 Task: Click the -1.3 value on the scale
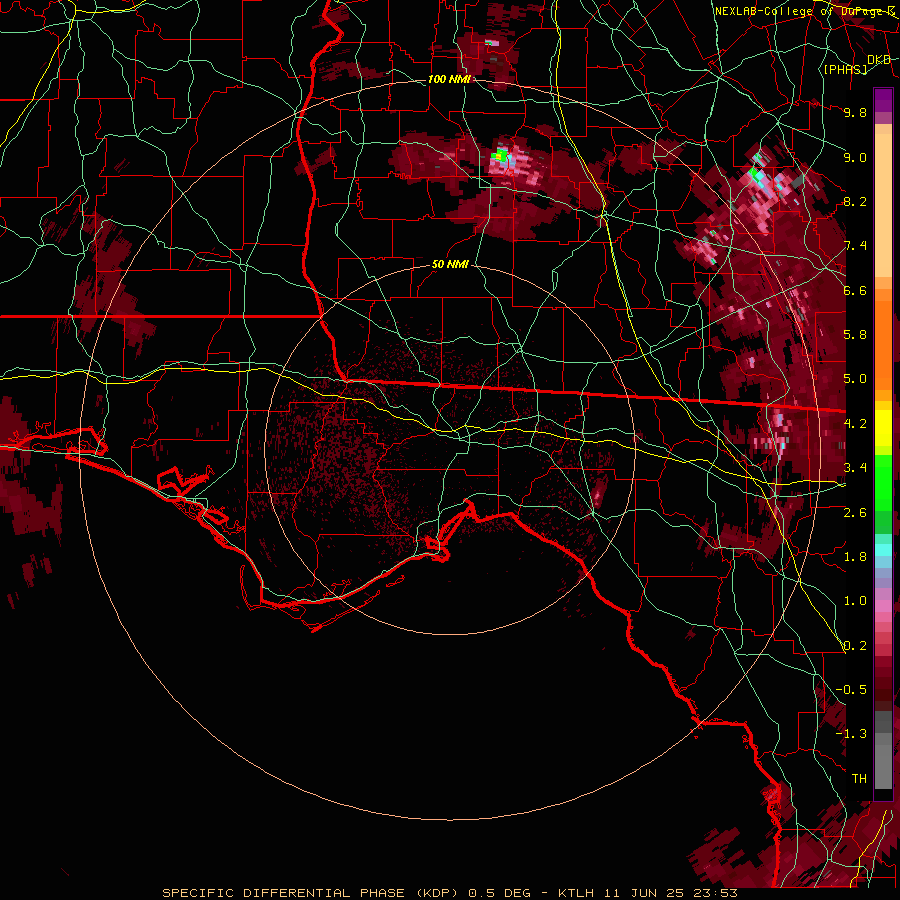click(851, 734)
